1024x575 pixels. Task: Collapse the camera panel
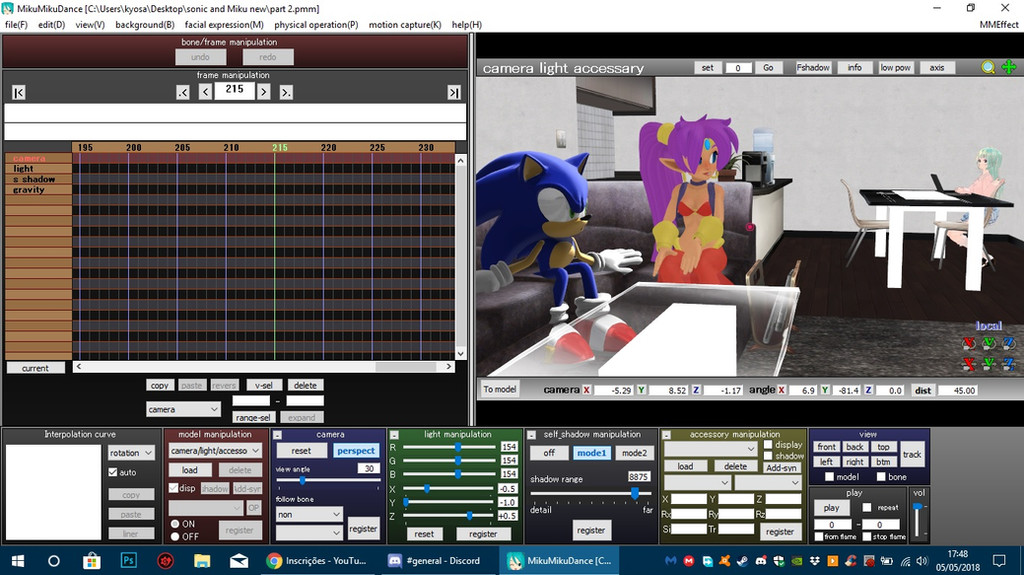point(278,435)
